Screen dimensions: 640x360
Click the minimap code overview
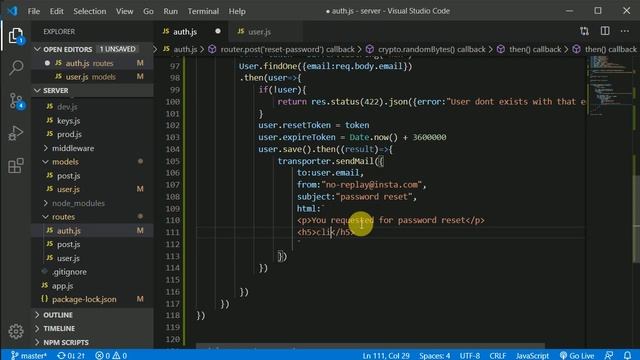[610, 86]
